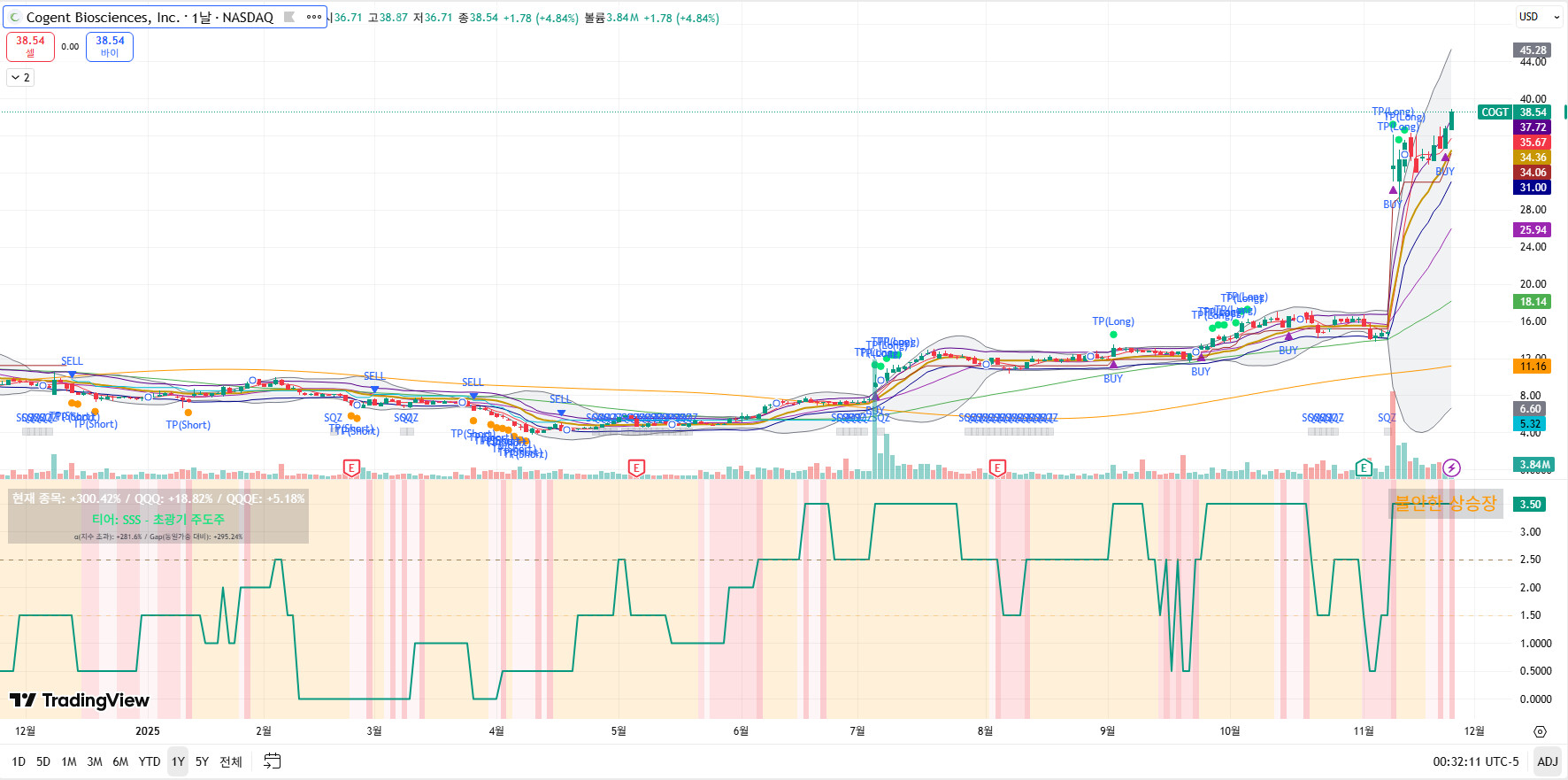Viewport: 1568px width, 780px height.
Task: Open the red earnings E marker near 3월
Action: (351, 467)
